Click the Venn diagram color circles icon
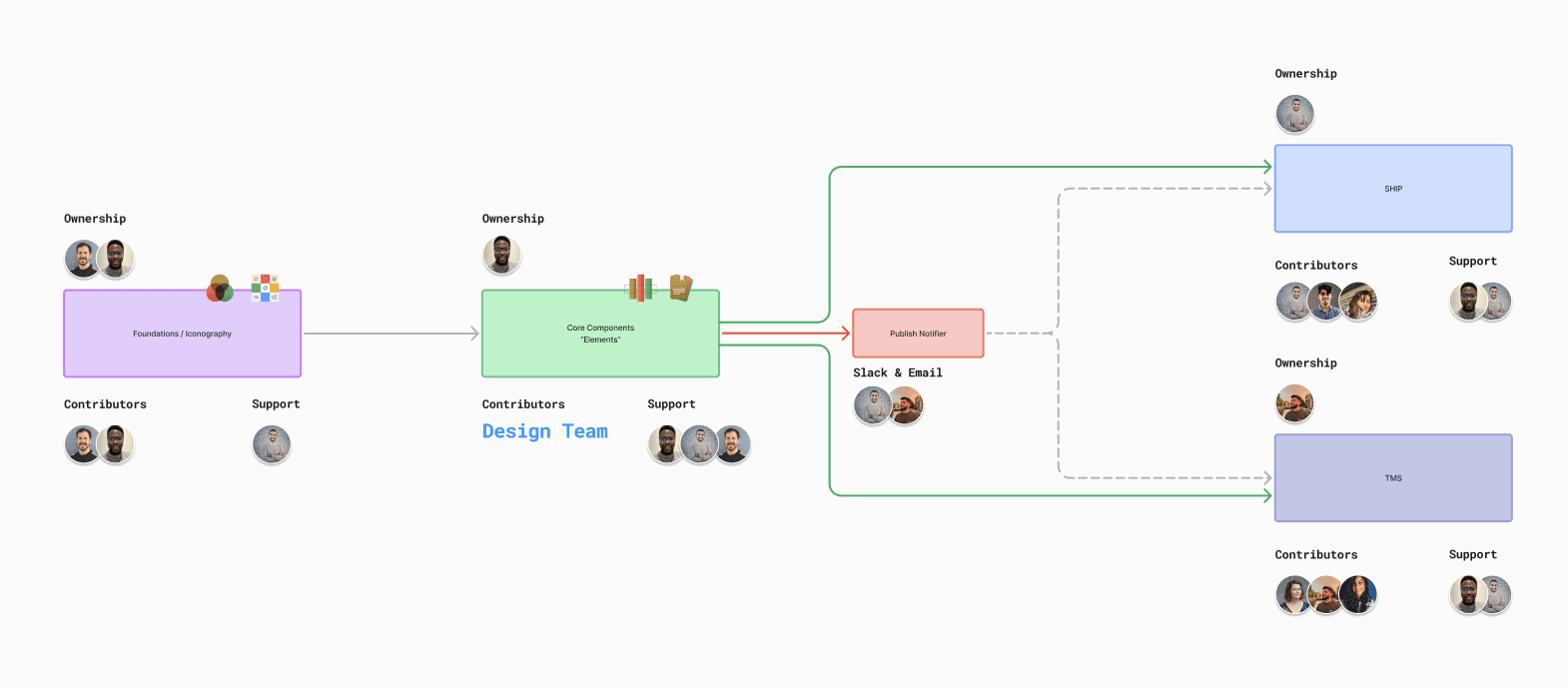 coord(220,289)
